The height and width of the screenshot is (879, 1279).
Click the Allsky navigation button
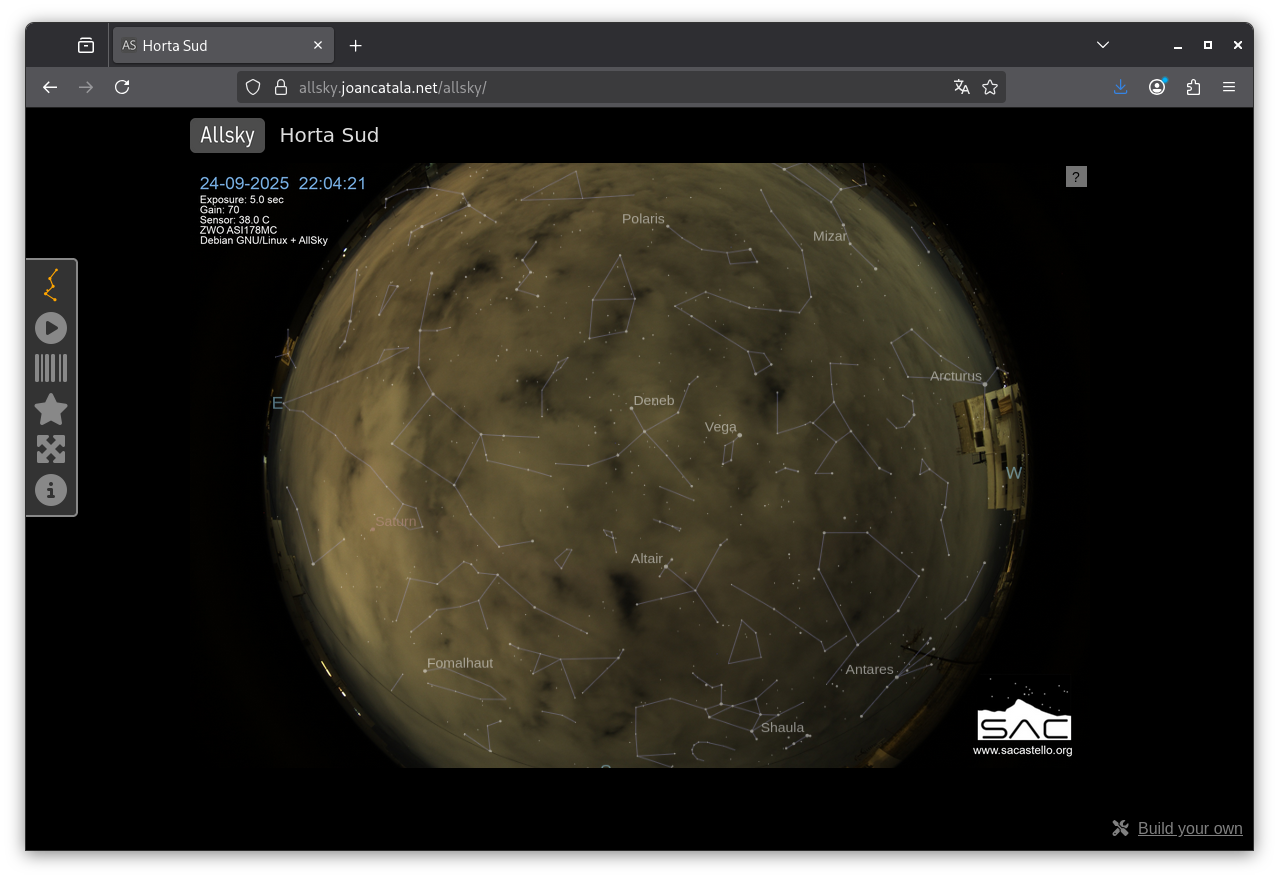click(x=227, y=135)
